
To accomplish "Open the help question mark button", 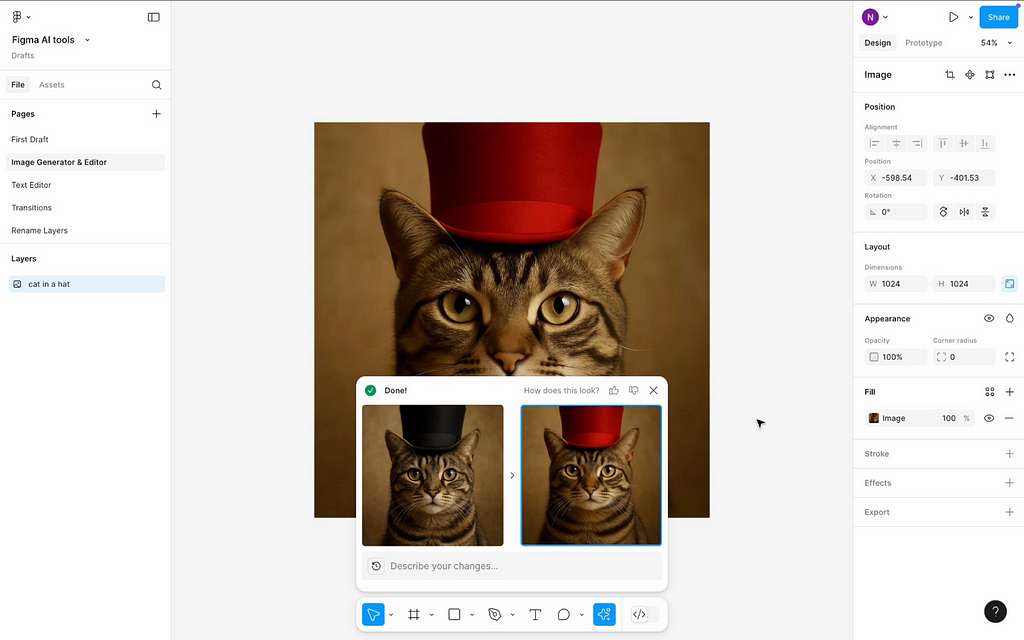I will tap(995, 611).
